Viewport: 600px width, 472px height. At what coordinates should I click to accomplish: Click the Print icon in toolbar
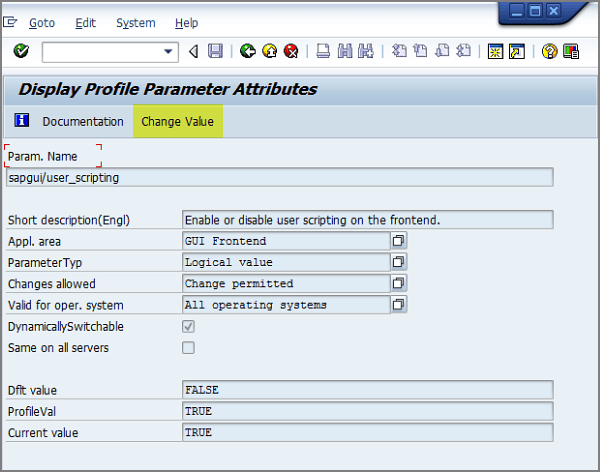323,51
